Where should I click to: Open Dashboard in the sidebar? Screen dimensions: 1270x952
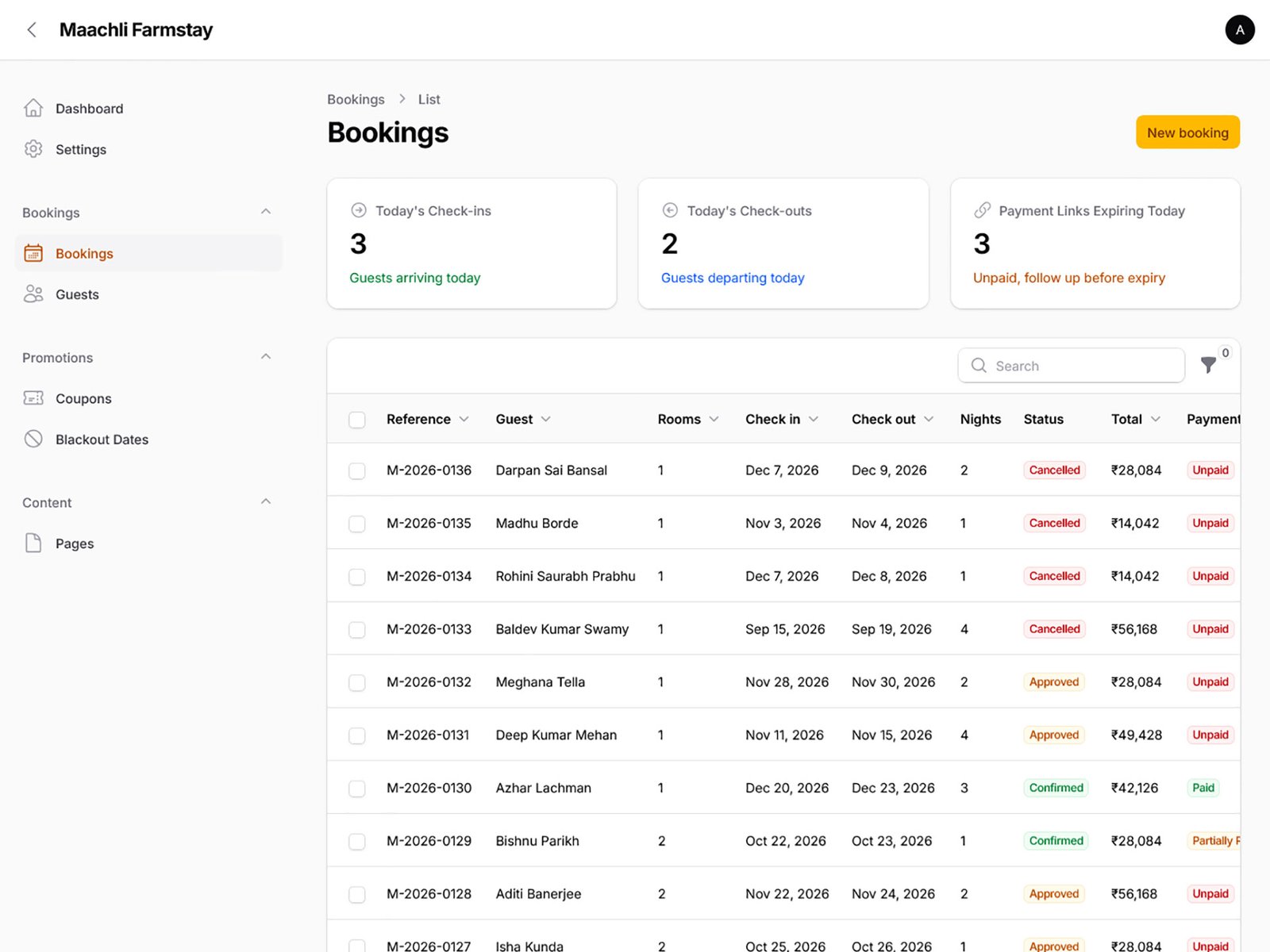pyautogui.click(x=148, y=109)
